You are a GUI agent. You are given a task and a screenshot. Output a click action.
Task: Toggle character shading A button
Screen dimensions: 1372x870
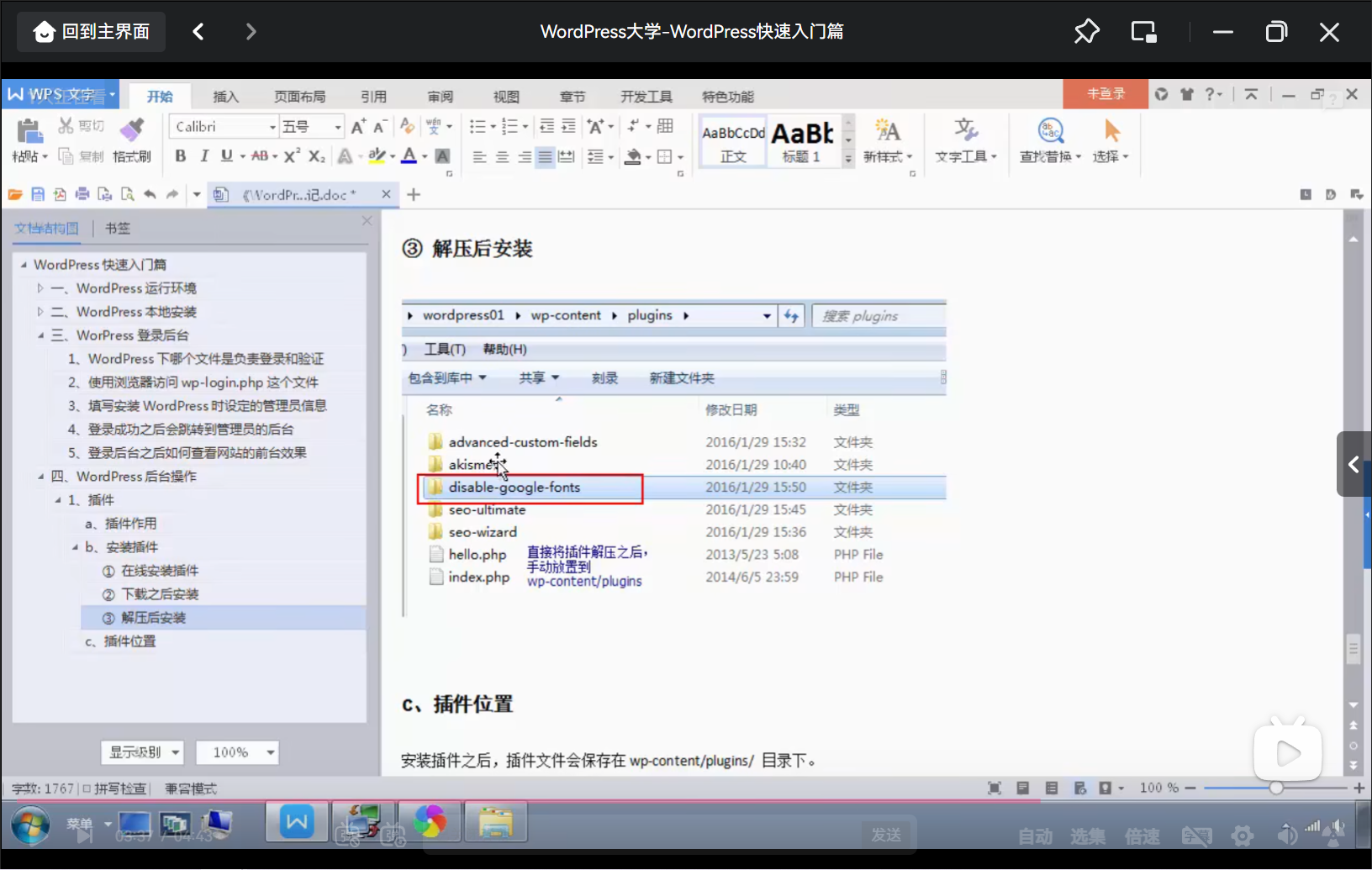point(443,156)
